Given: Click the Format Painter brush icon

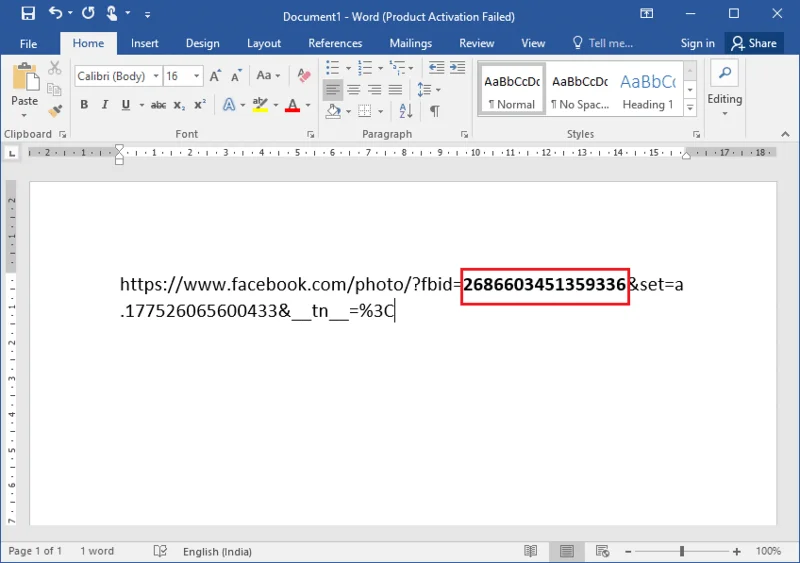Looking at the screenshot, I should pyautogui.click(x=54, y=110).
